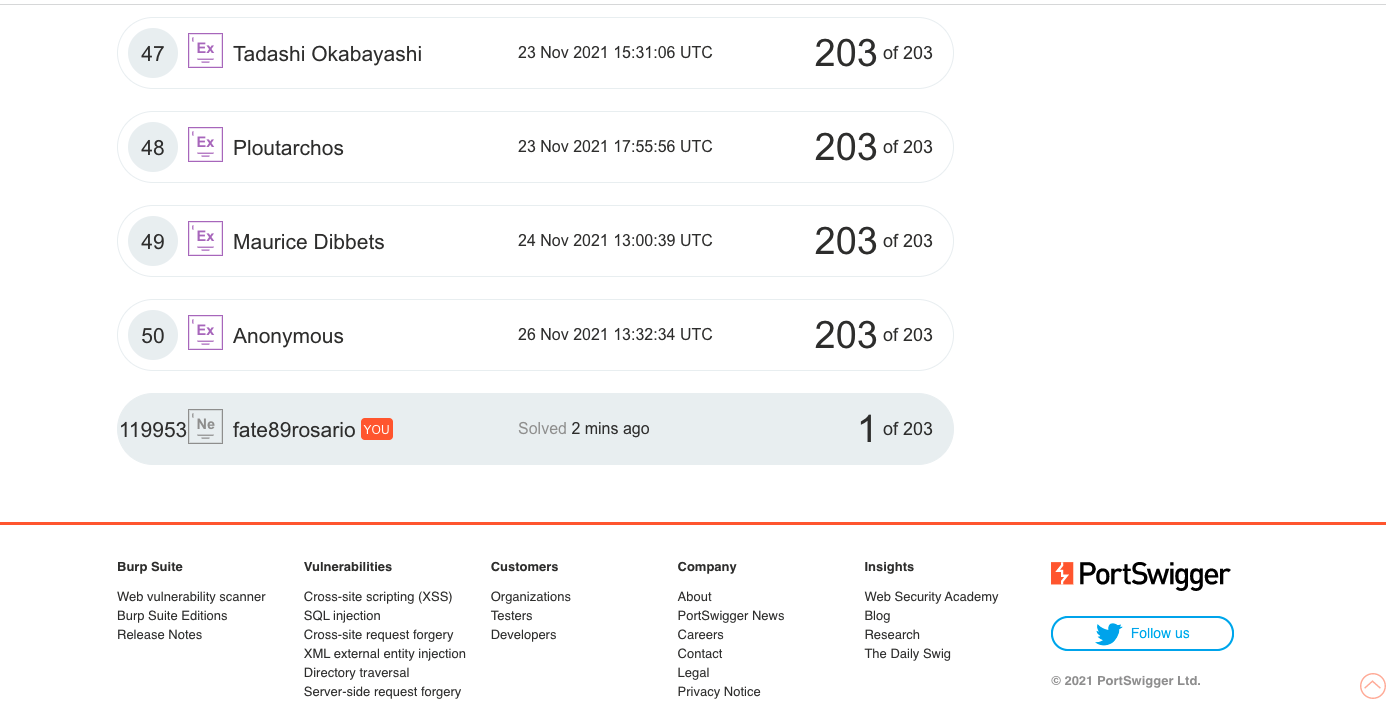This screenshot has width=1386, height=709.
Task: Click the Newbie badge icon beside fate89rosario
Action: [x=205, y=427]
